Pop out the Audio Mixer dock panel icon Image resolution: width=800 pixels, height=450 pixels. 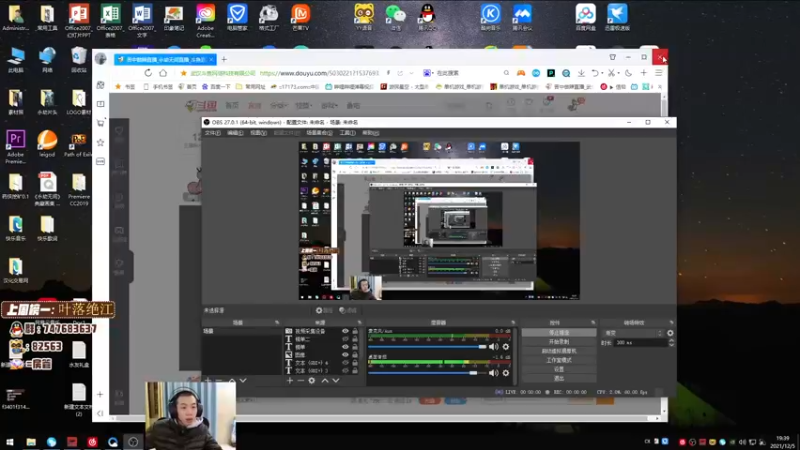513,322
